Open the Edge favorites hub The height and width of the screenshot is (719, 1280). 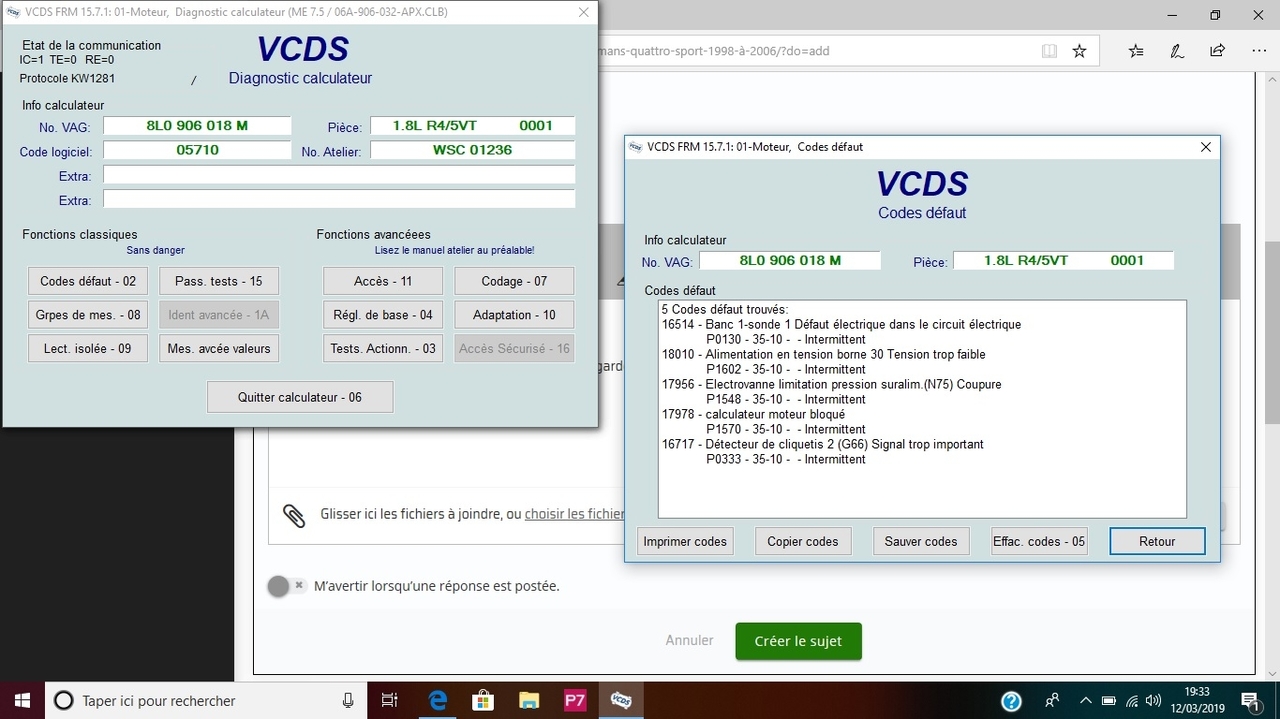(1136, 51)
